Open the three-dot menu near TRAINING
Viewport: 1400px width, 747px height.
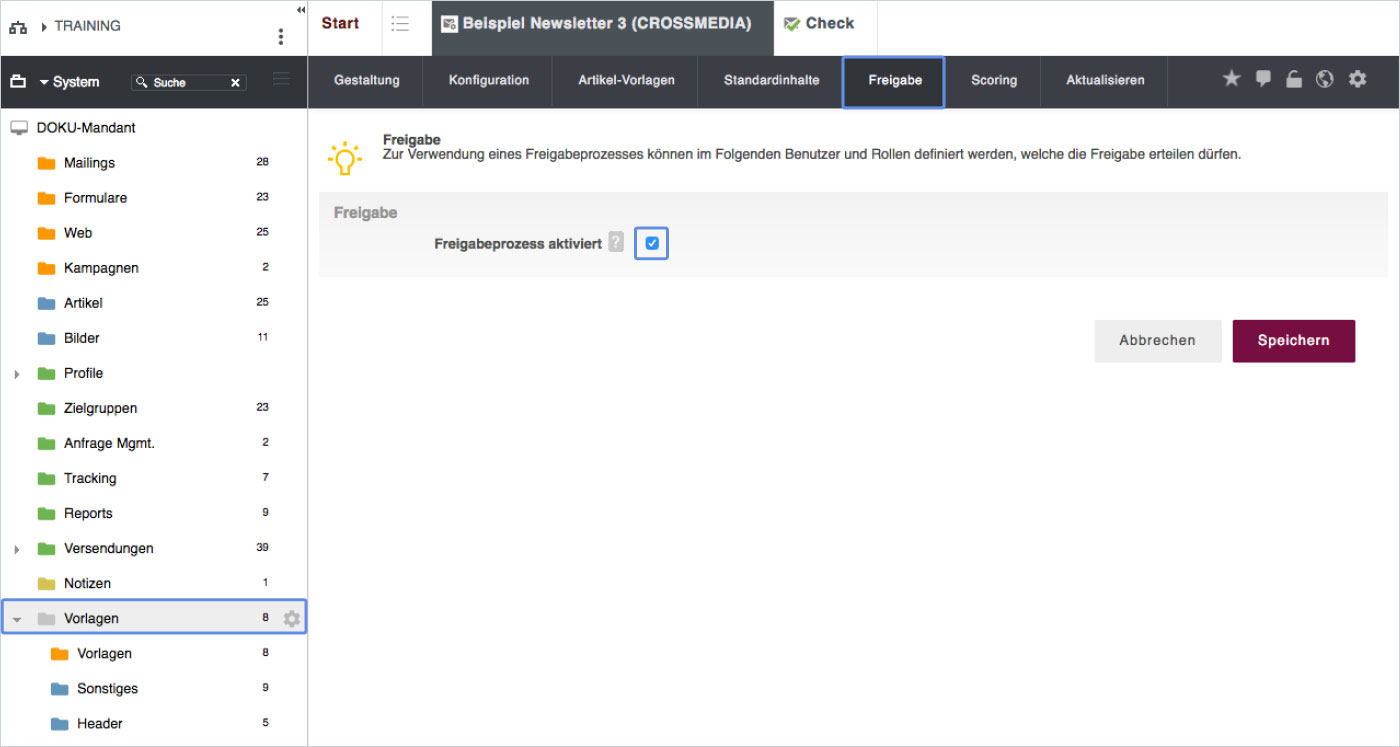click(x=281, y=37)
